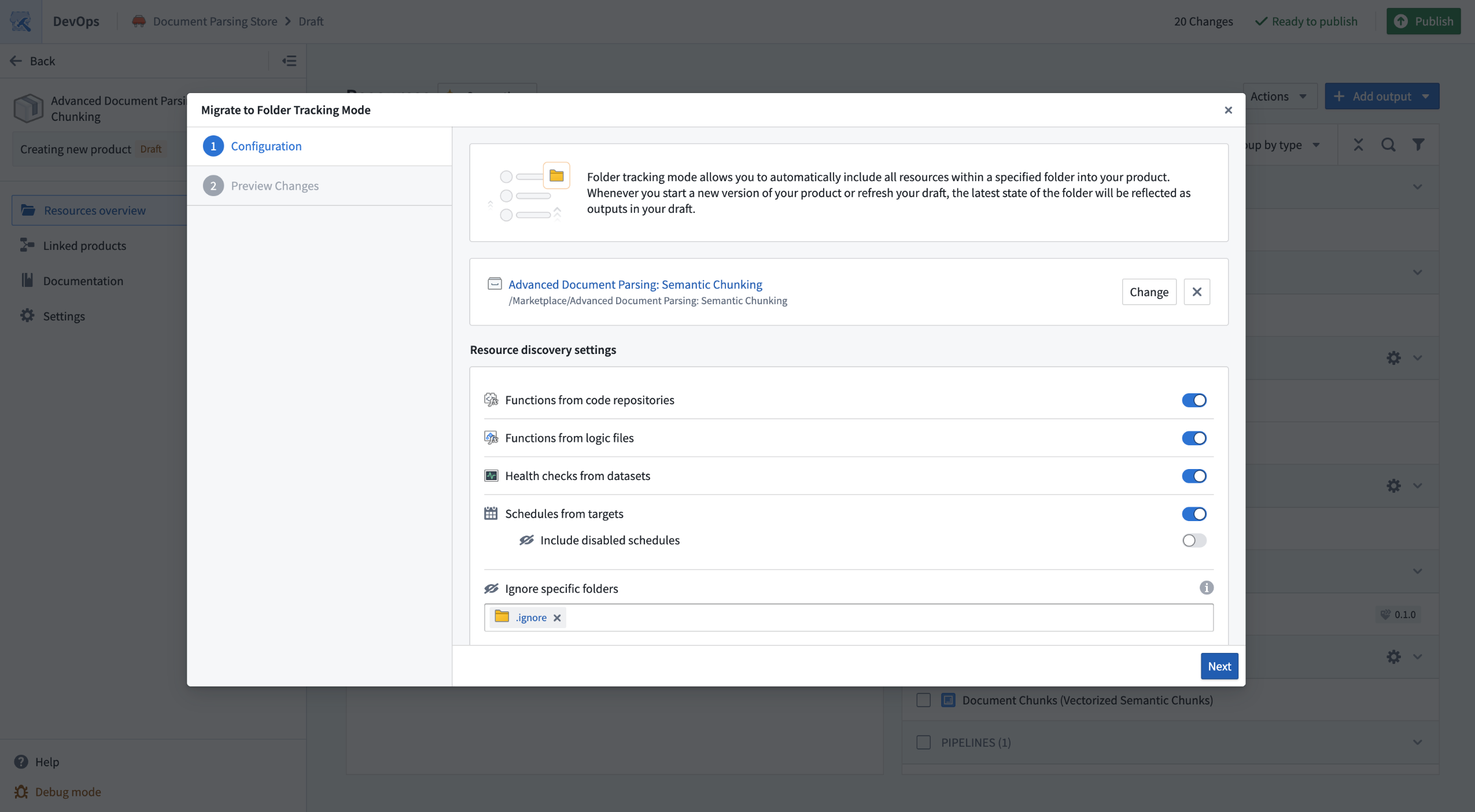Click the Next button in the dialog
The width and height of the screenshot is (1475, 812).
tap(1219, 666)
